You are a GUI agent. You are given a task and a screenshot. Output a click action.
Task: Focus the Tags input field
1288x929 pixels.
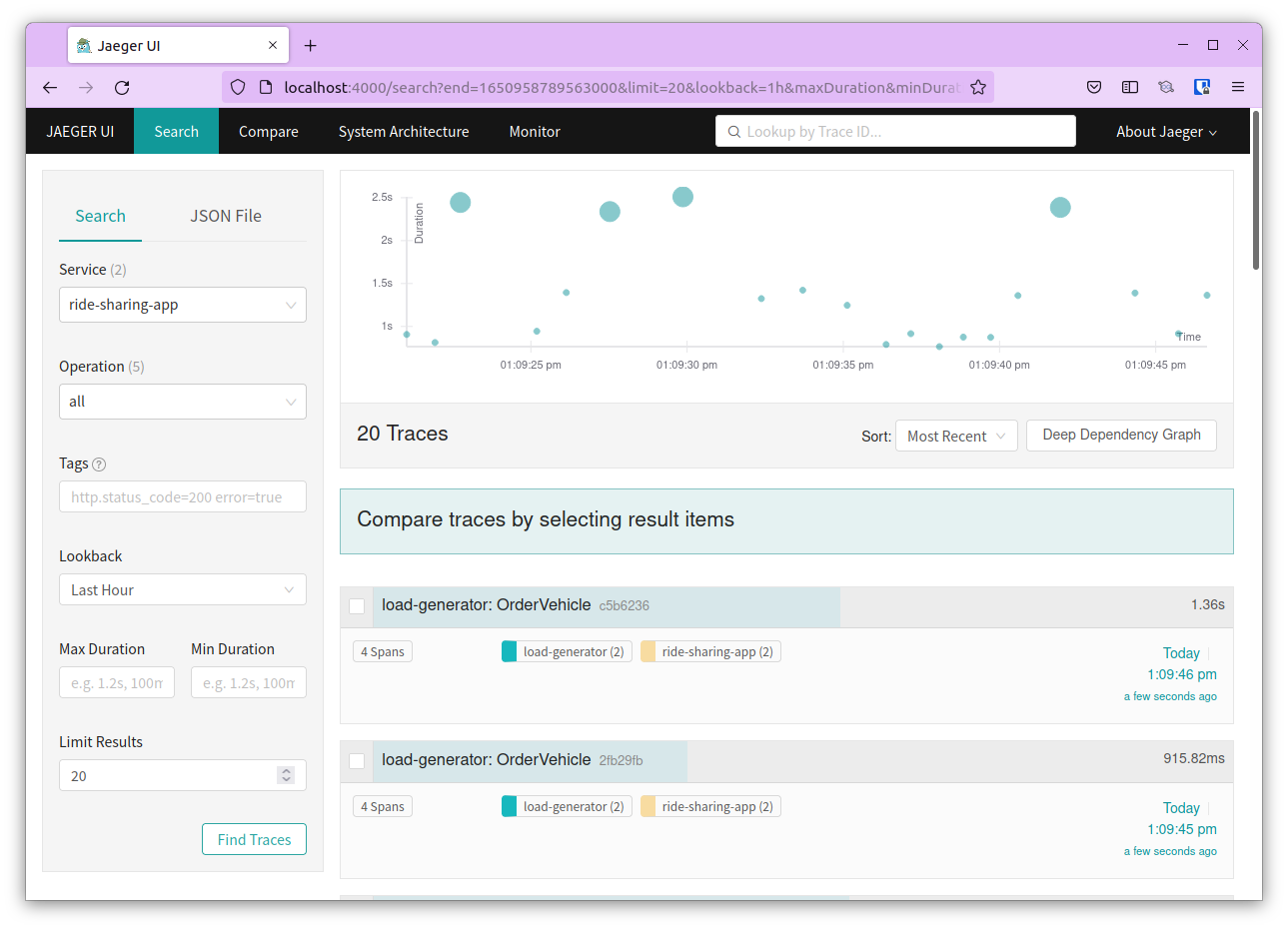183,497
